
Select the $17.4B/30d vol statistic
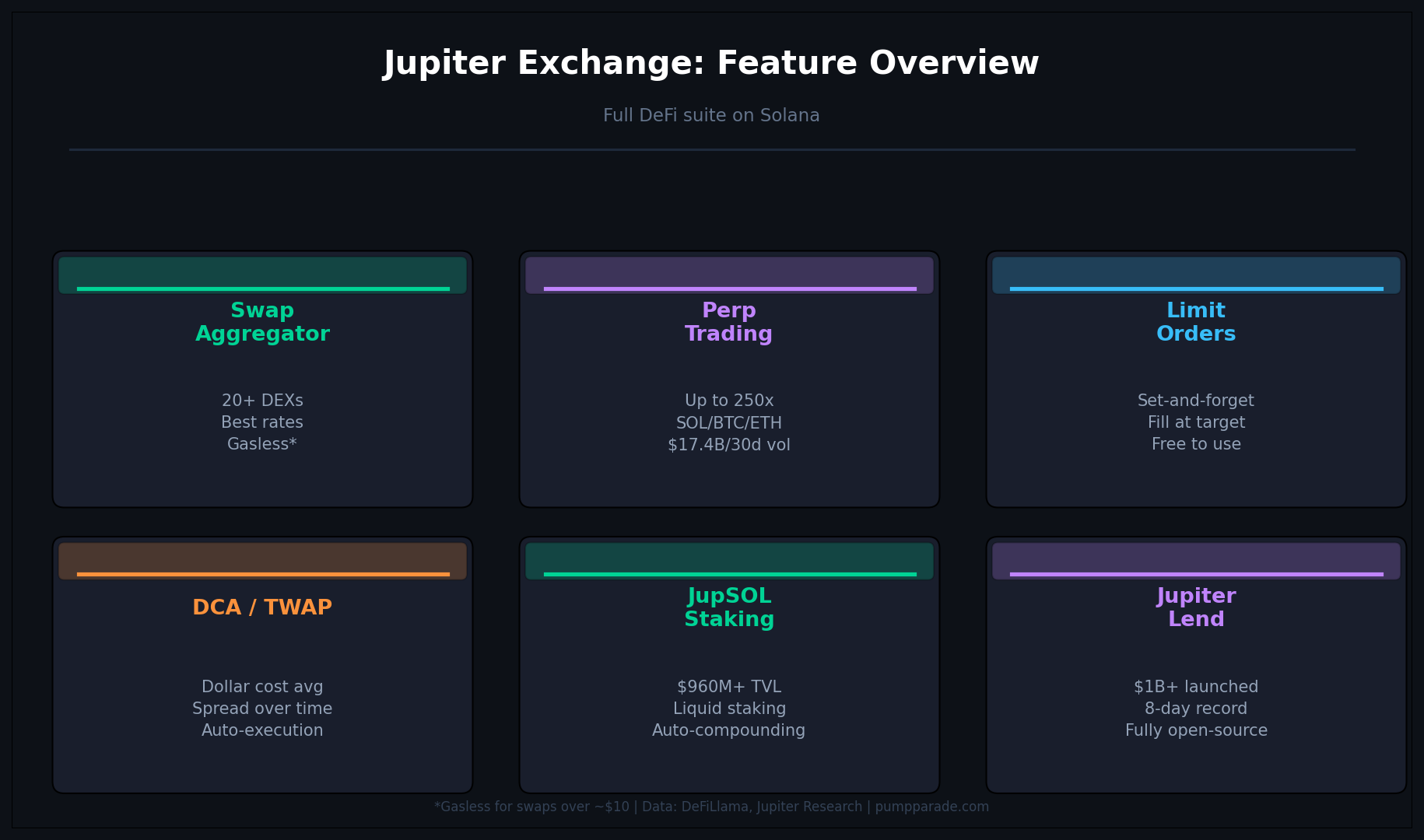[729, 444]
